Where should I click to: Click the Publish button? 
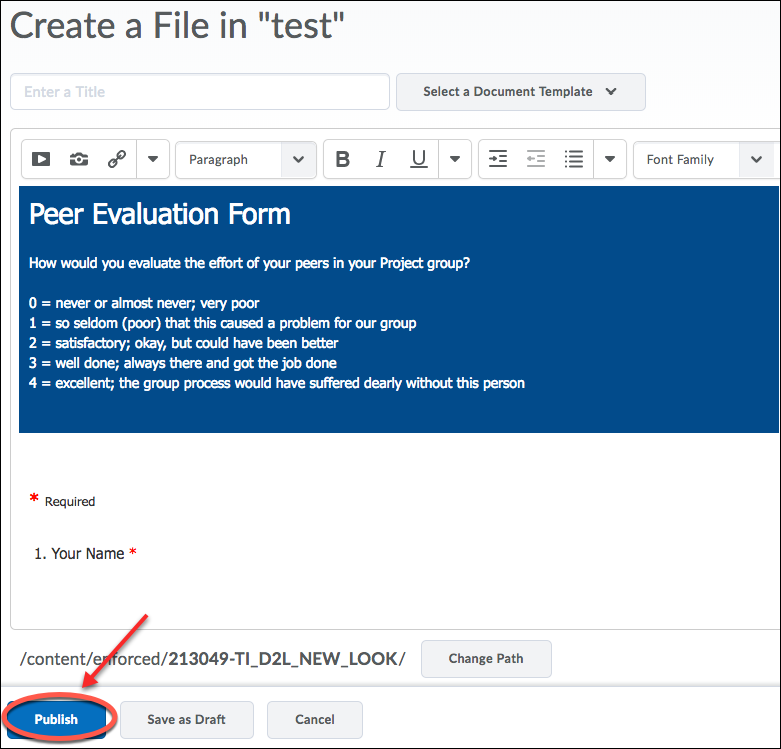(x=56, y=720)
